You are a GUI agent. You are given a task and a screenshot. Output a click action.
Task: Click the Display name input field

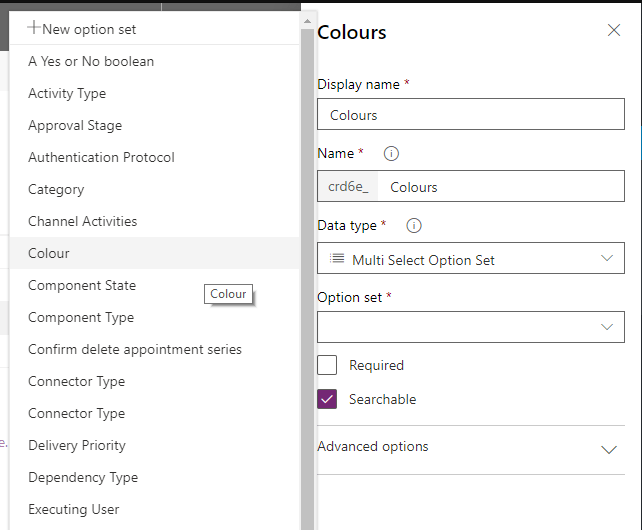[471, 114]
